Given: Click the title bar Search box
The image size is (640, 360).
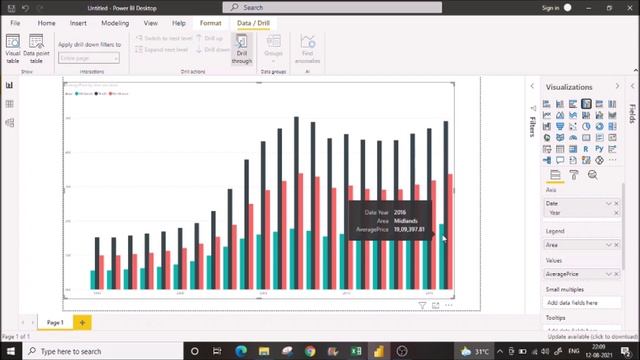Looking at the screenshot, I should (x=332, y=7).
